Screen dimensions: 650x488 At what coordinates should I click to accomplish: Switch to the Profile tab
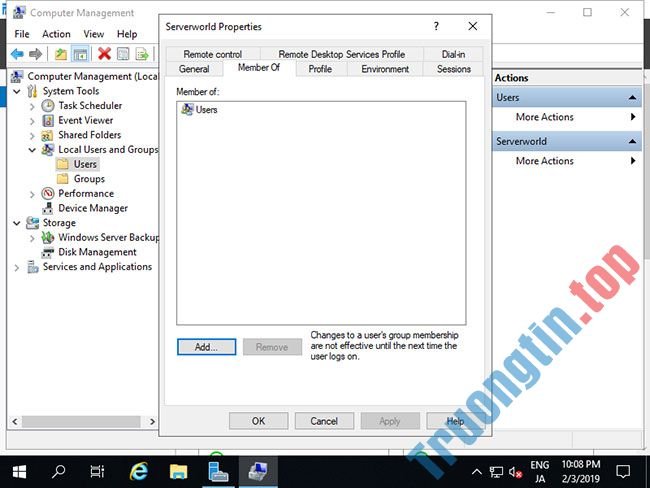(320, 69)
